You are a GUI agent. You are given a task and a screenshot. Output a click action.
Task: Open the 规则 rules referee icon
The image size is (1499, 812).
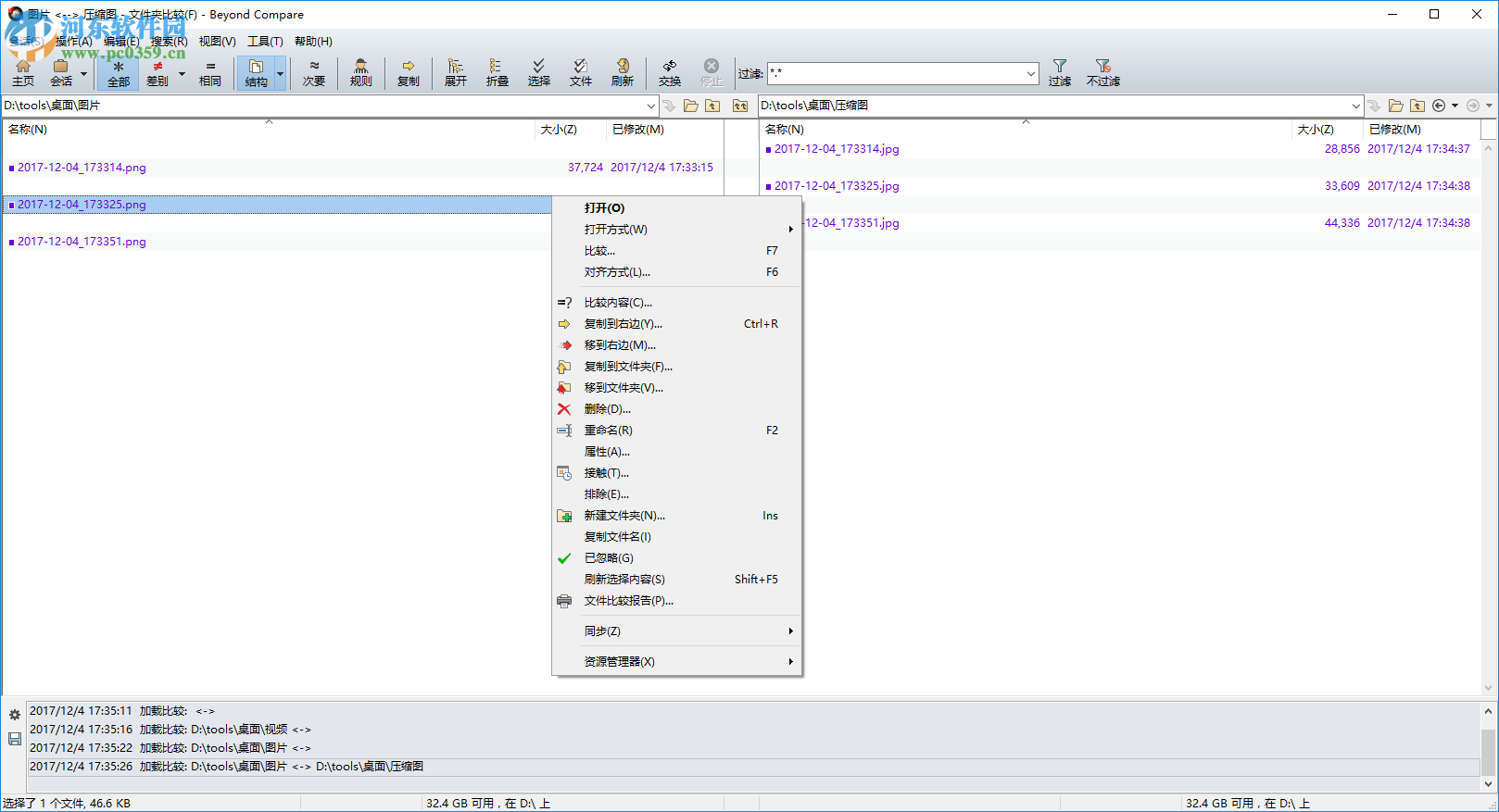click(361, 67)
